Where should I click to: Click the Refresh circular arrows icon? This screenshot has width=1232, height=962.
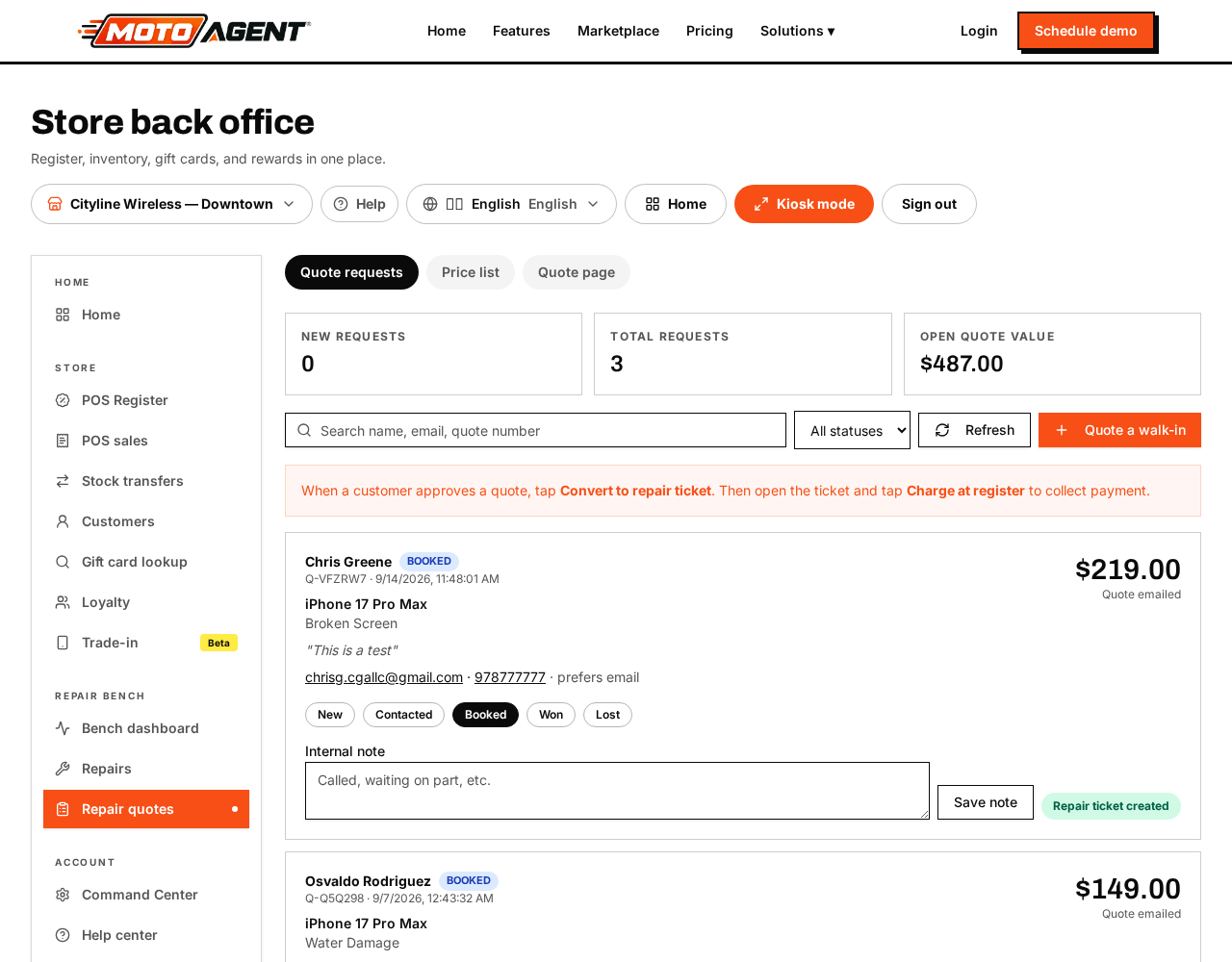pyautogui.click(x=942, y=430)
